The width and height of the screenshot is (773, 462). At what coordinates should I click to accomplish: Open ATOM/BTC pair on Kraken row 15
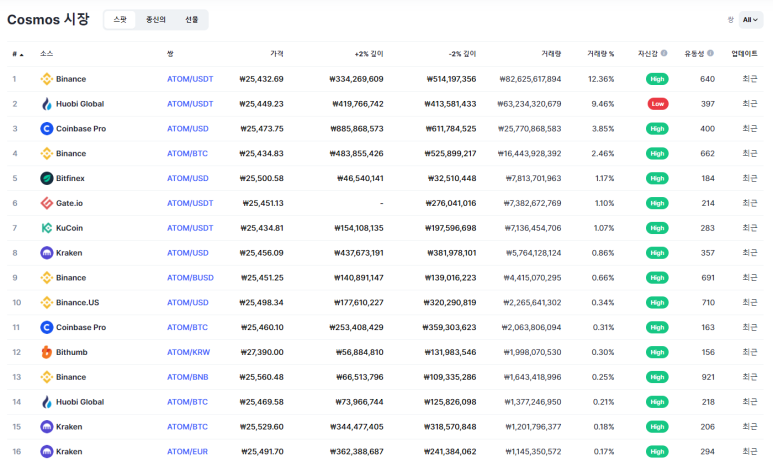(187, 426)
